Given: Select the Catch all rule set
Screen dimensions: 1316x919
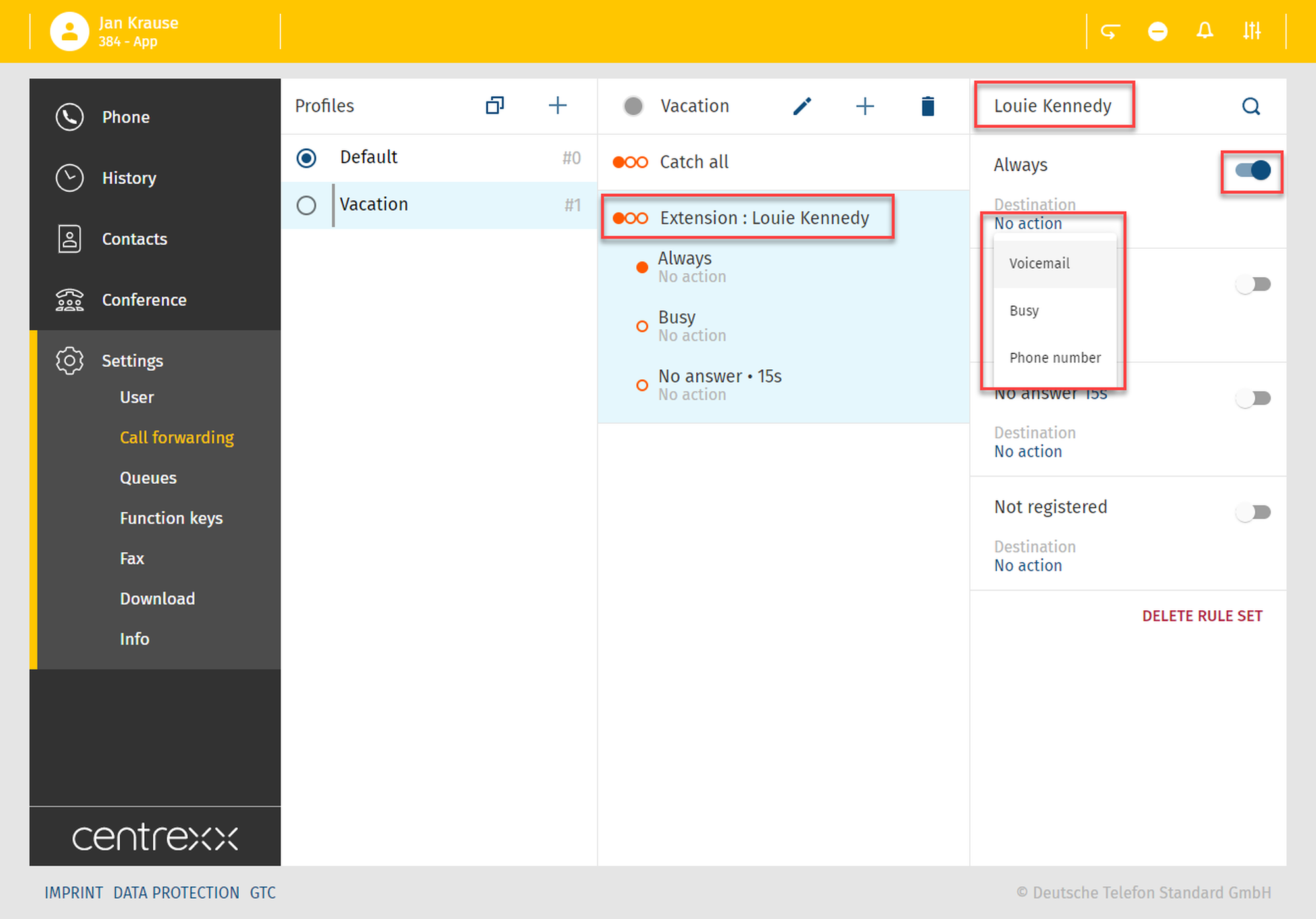Looking at the screenshot, I should point(694,162).
